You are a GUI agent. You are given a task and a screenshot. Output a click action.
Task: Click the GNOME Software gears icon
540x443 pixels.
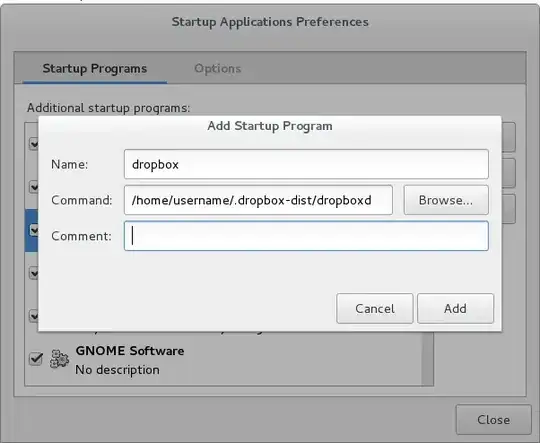tap(59, 359)
